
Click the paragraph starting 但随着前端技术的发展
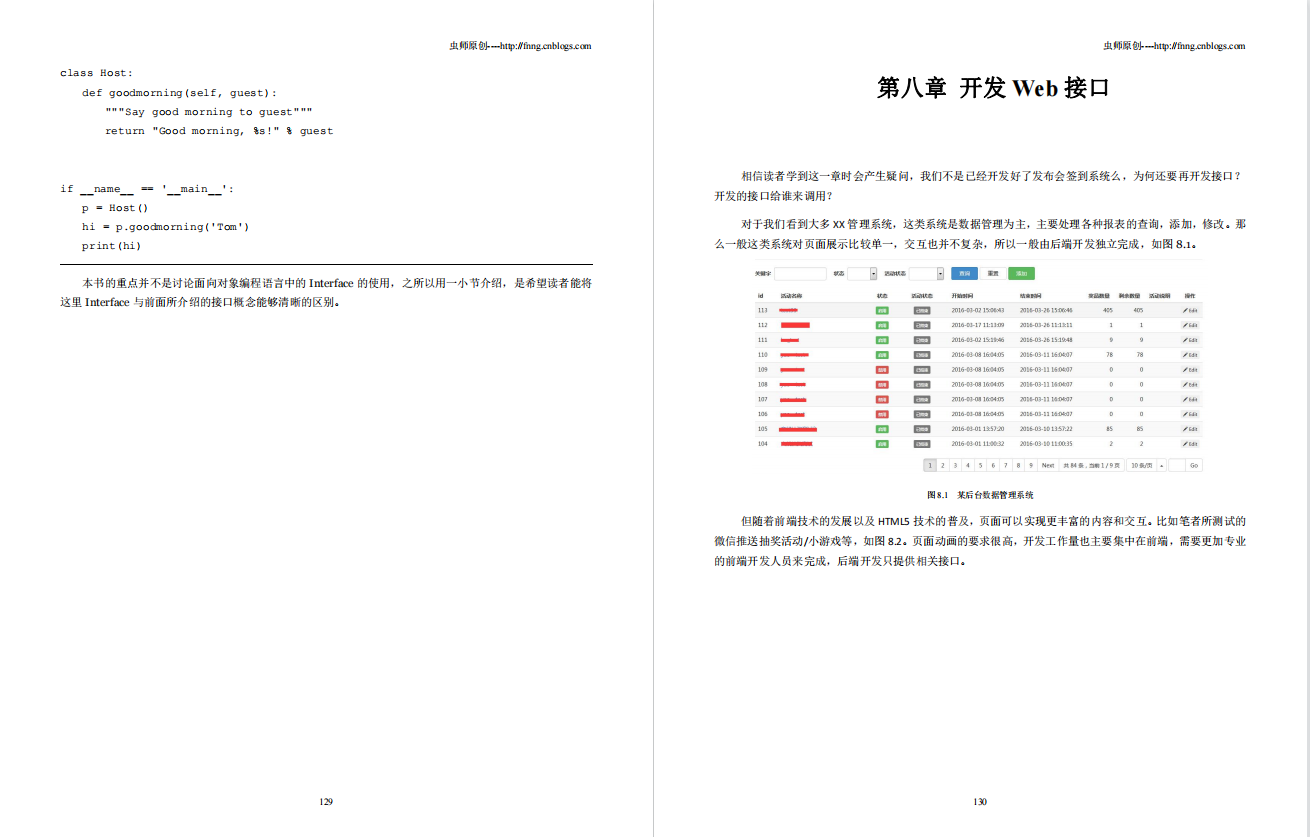click(980, 541)
